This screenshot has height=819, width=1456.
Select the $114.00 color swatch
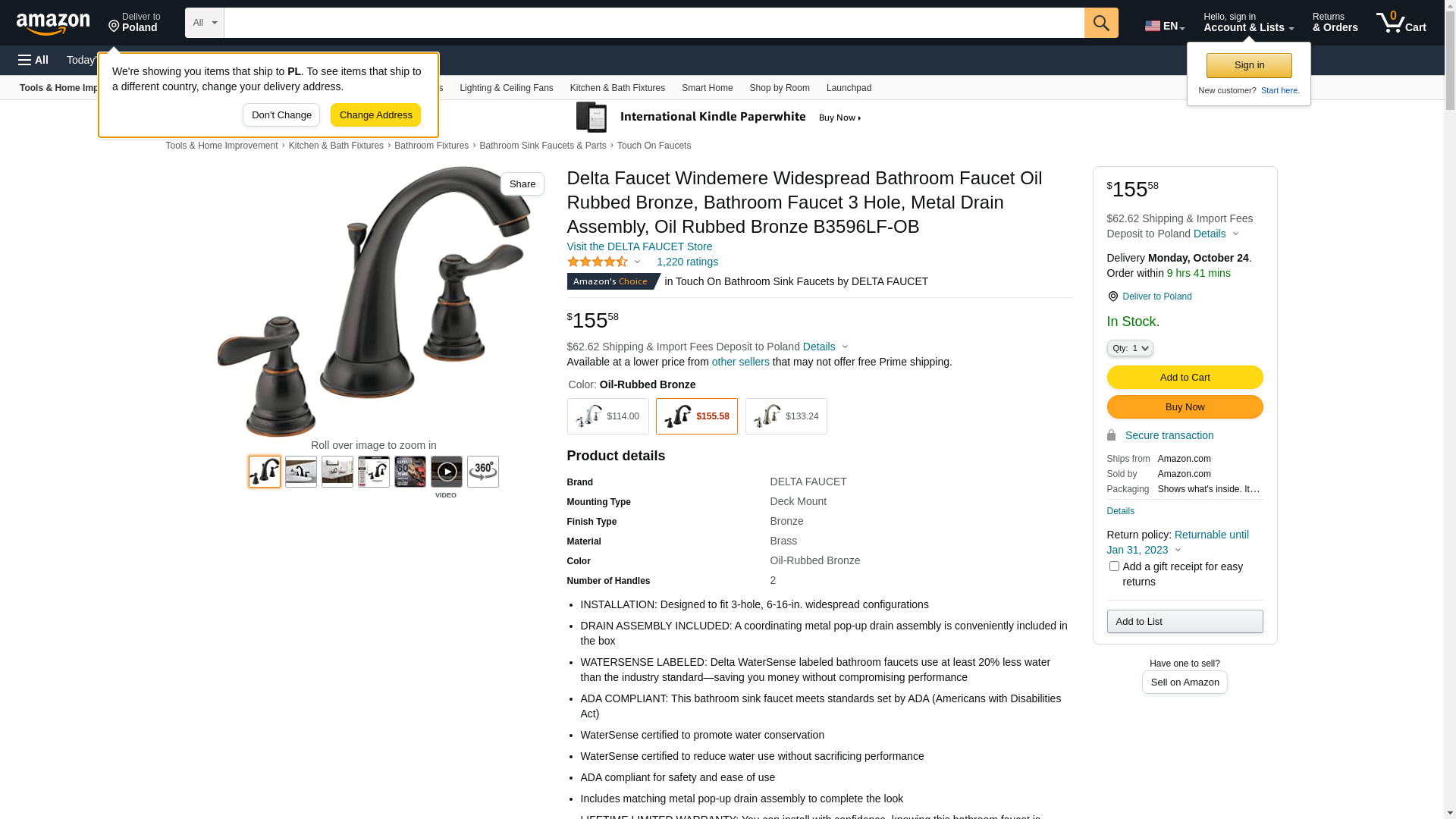click(x=607, y=416)
